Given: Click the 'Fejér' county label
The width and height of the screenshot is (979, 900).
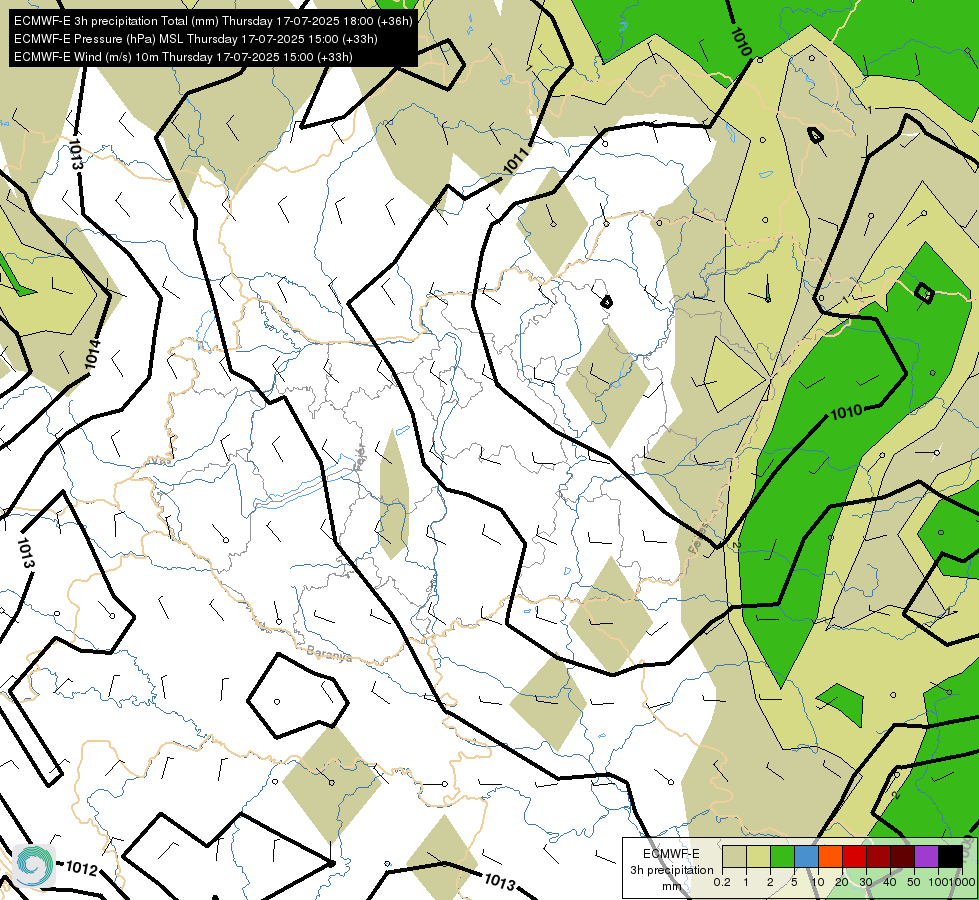Looking at the screenshot, I should pos(360,459).
